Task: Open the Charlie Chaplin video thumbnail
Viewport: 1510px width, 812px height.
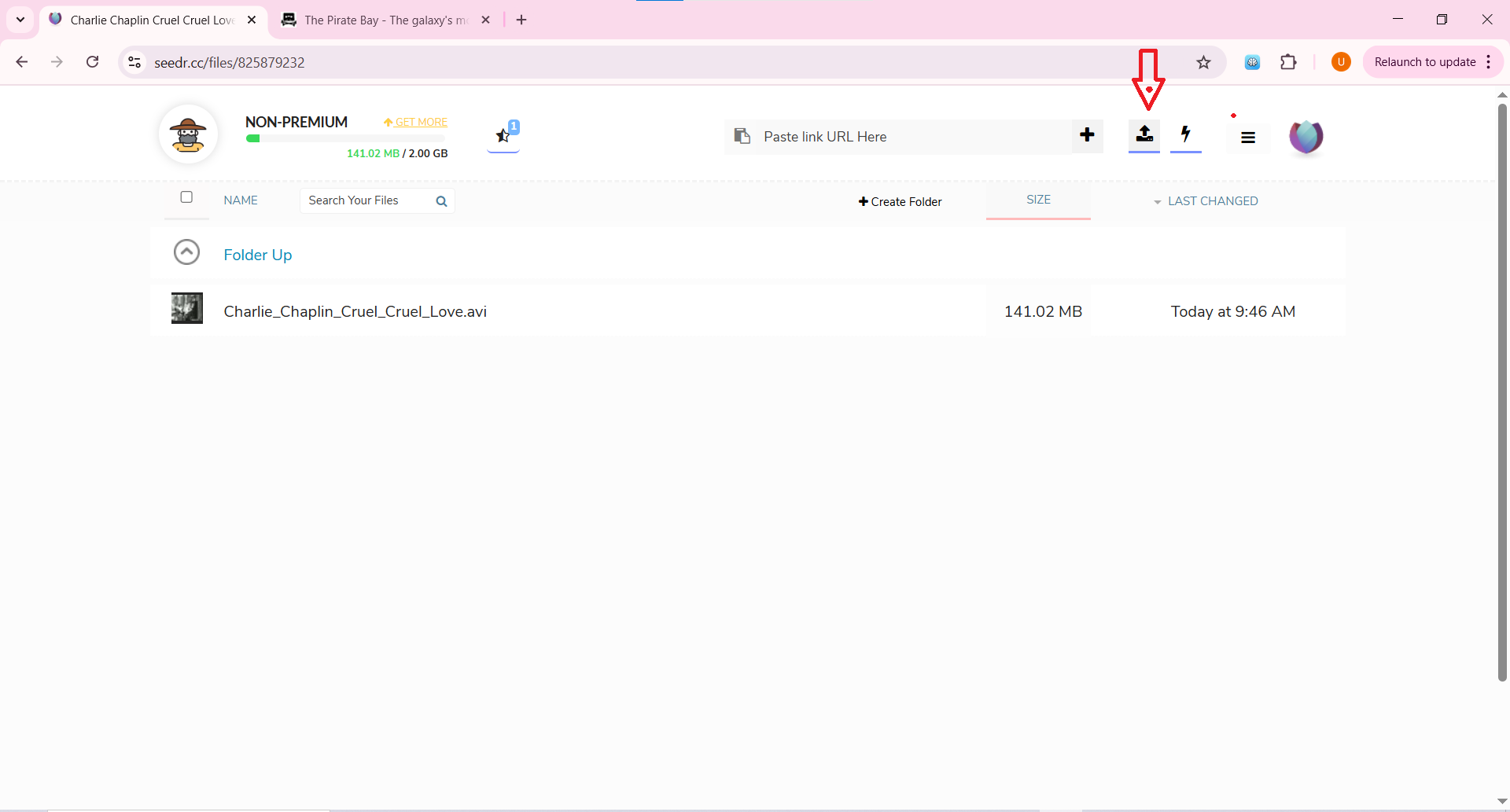Action: (x=187, y=308)
